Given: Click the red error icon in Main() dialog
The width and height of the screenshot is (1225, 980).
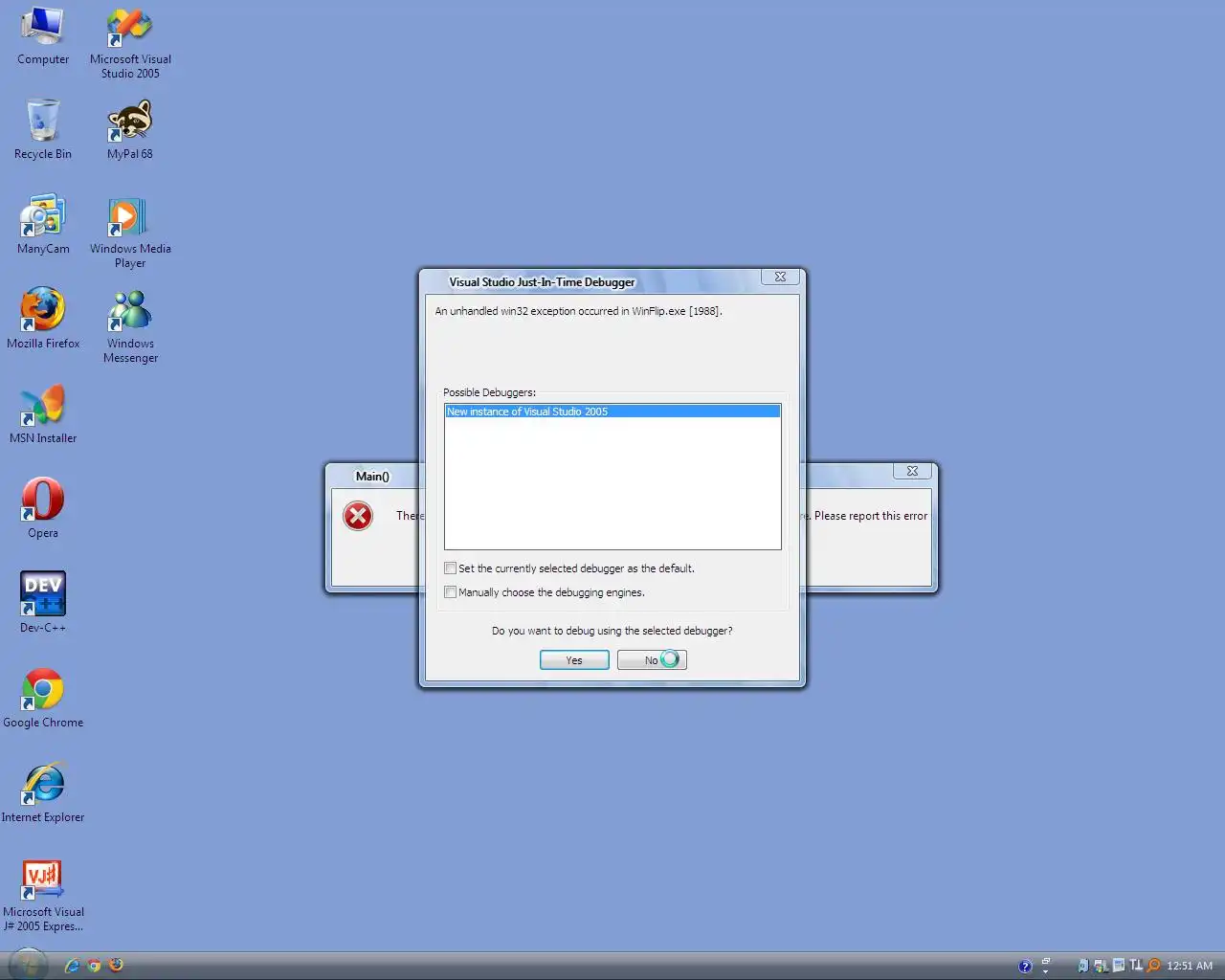Looking at the screenshot, I should click(358, 516).
